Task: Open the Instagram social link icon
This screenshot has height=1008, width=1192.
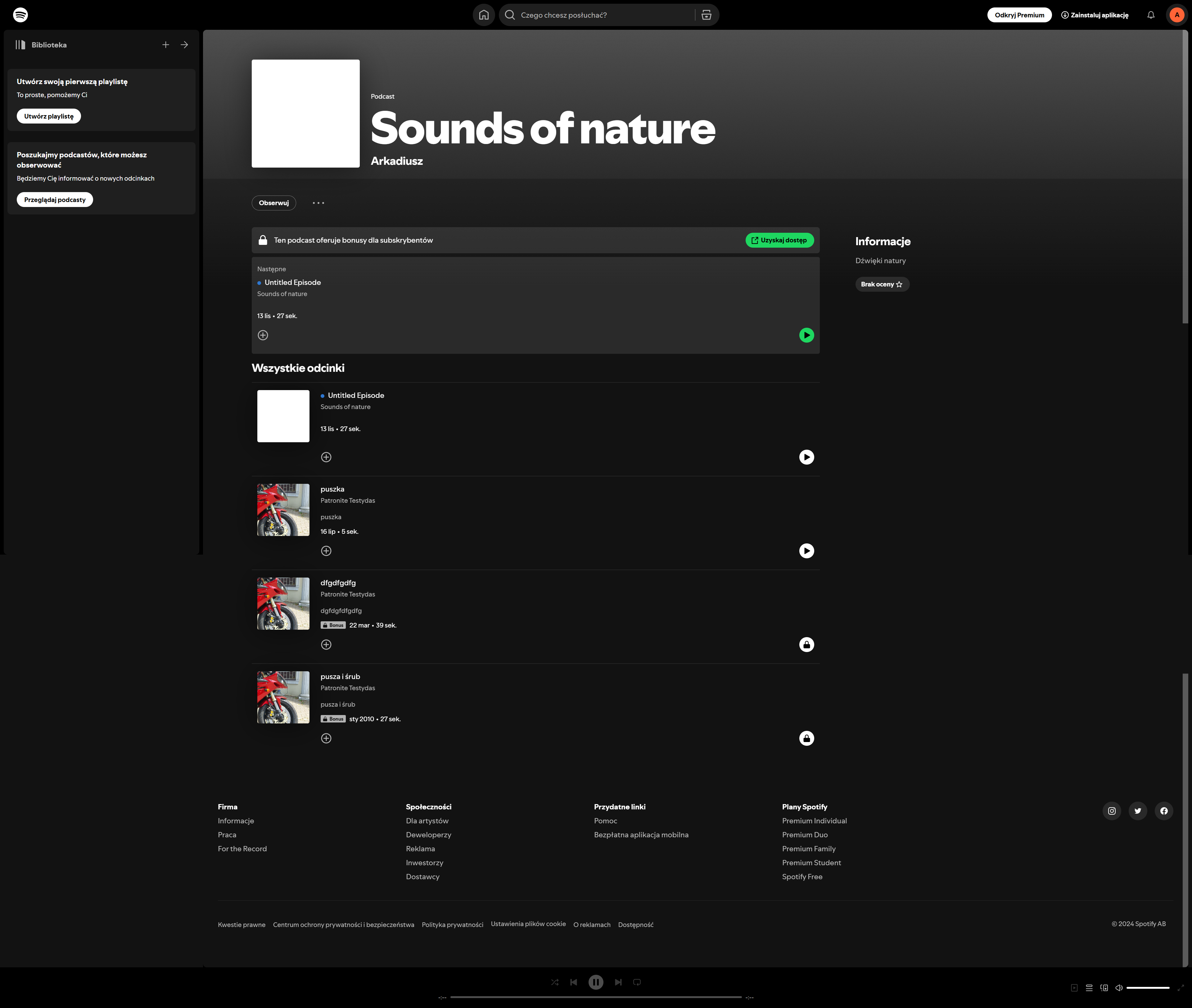Action: click(x=1111, y=811)
